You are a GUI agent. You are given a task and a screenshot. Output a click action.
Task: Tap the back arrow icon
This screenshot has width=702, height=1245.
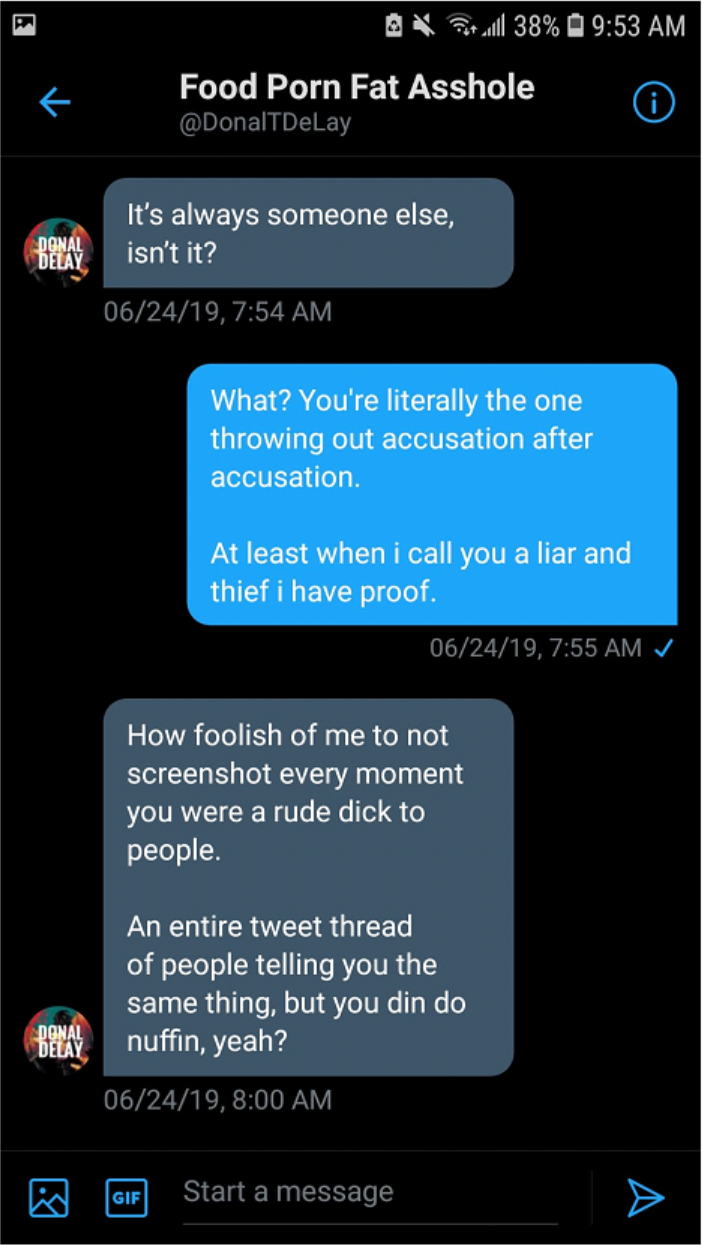pos(54,102)
